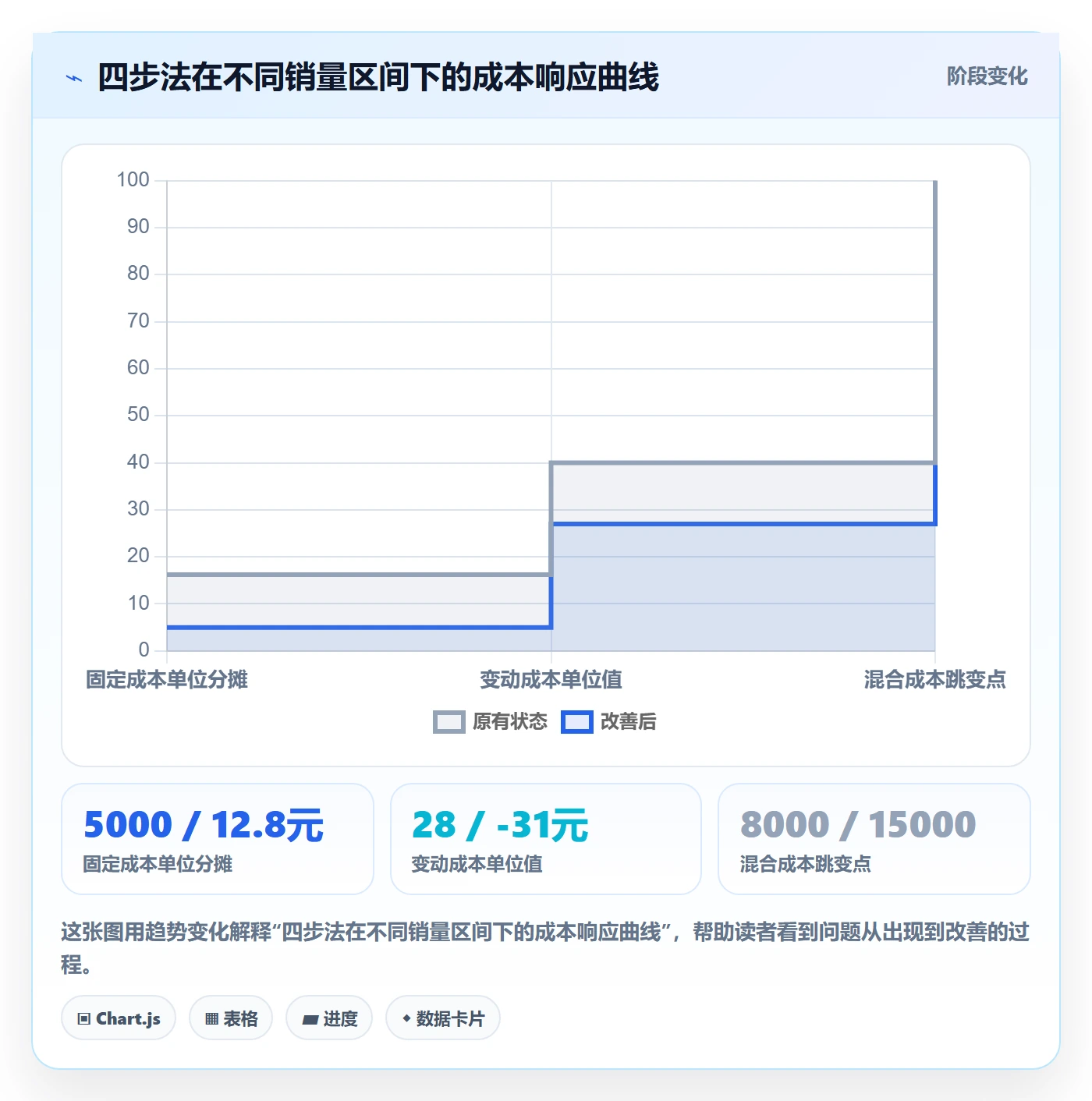Click the 混合成本跳变点 caption under 8000 card
Screen dimensions: 1092x1101
tap(806, 864)
